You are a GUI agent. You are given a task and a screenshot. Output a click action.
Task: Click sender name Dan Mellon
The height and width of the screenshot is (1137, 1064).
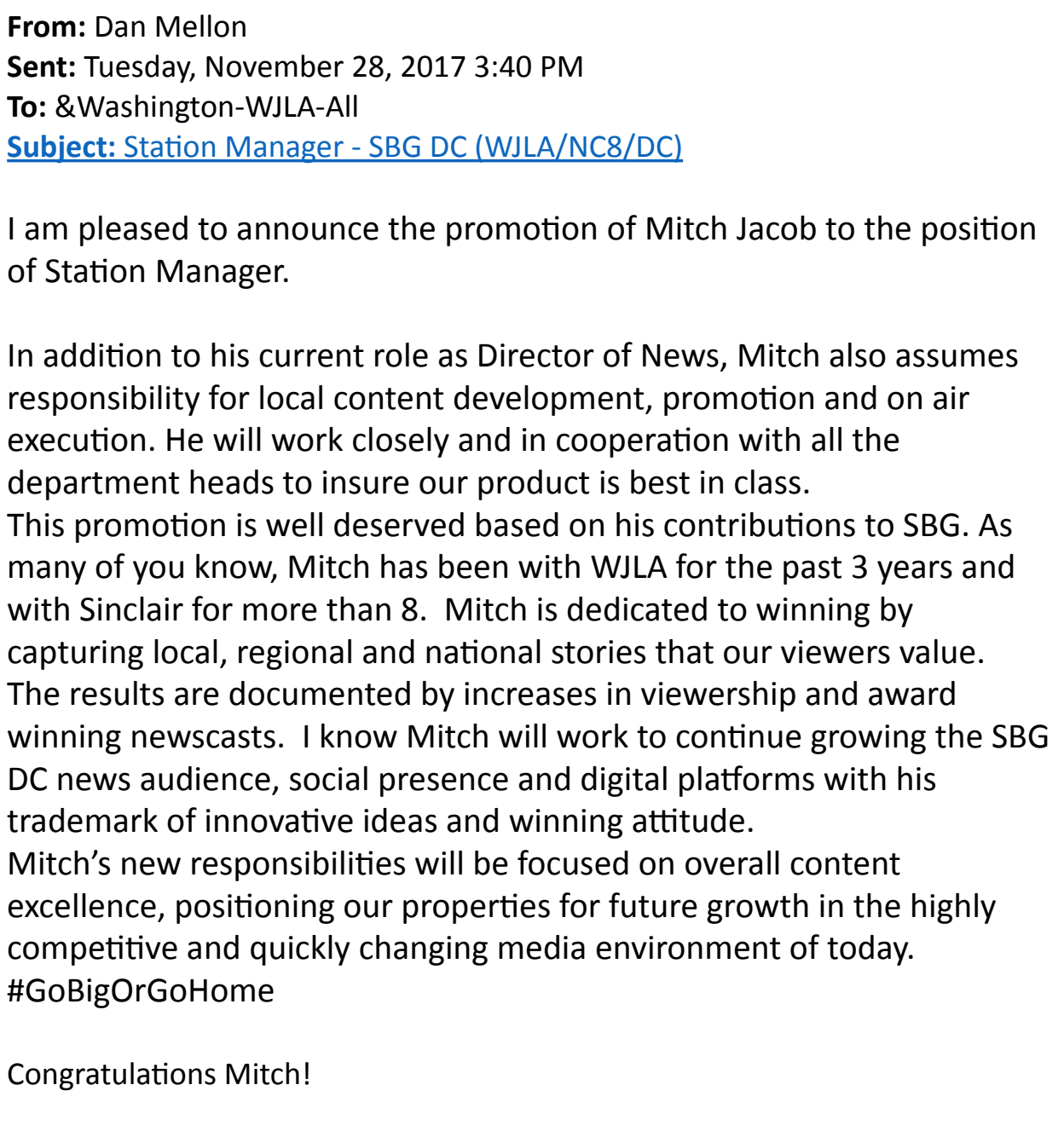point(171,27)
